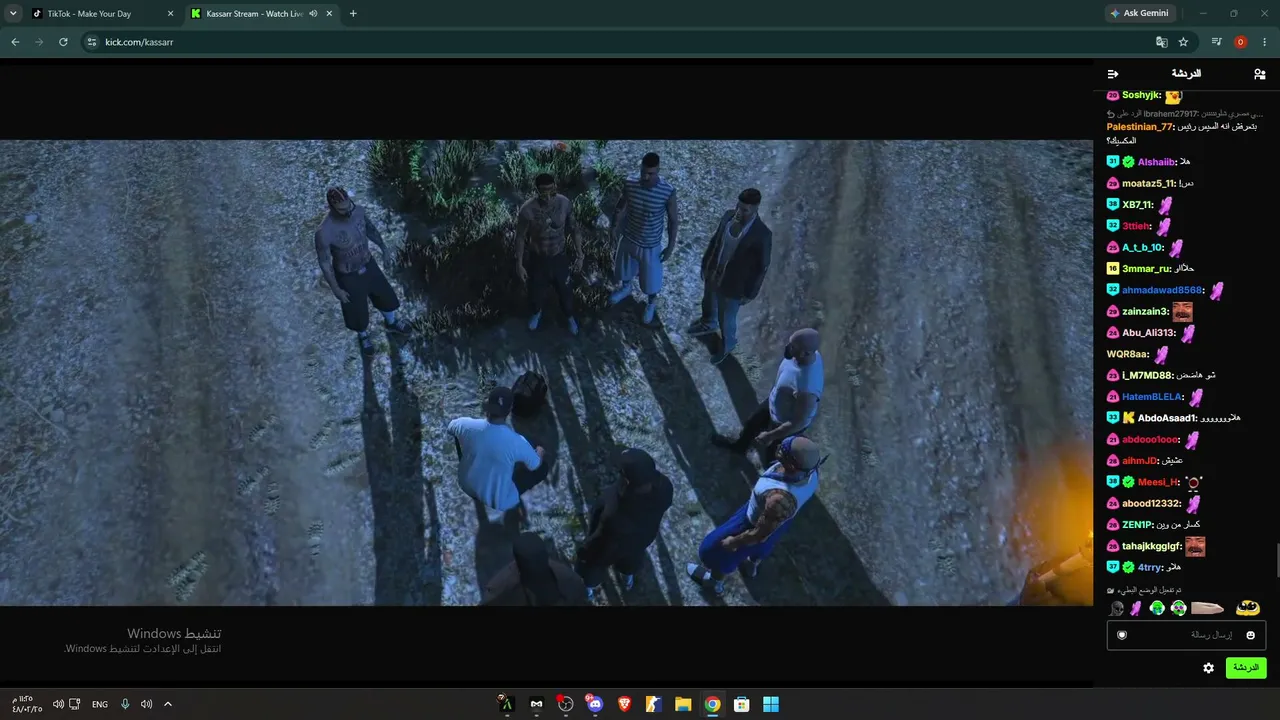Click the username XB7_11 in chat
This screenshot has width=1280, height=720.
[1138, 205]
